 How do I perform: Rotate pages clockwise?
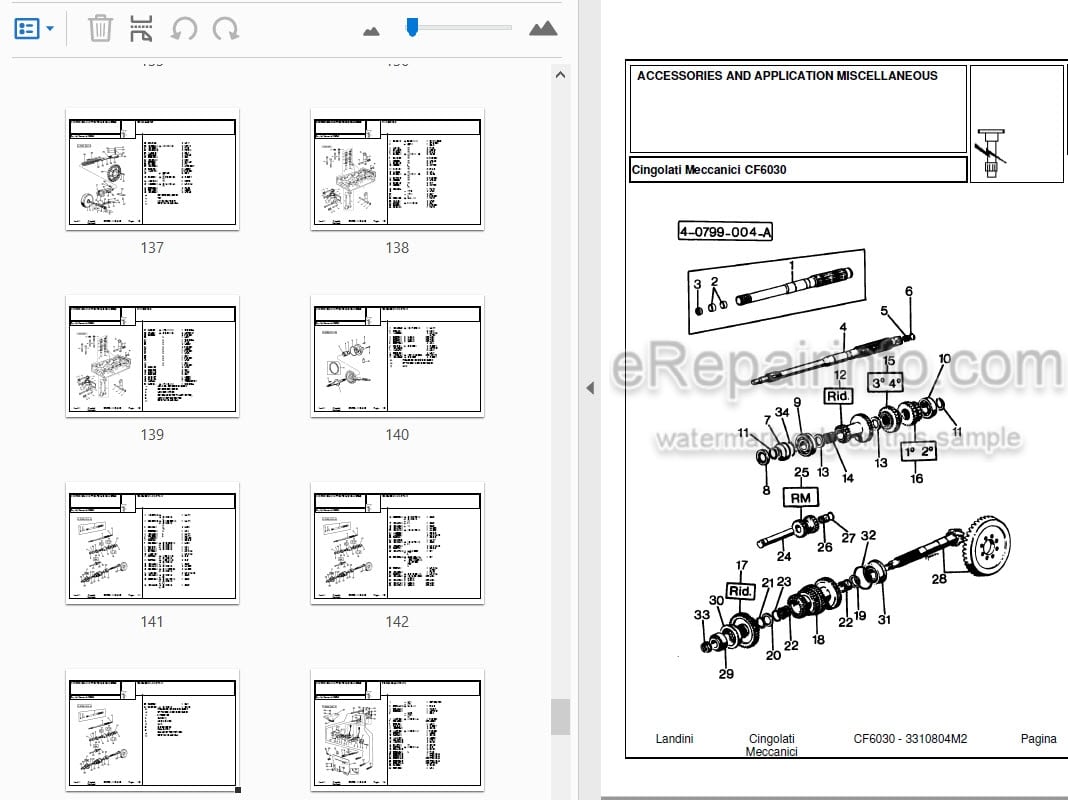pyautogui.click(x=225, y=29)
